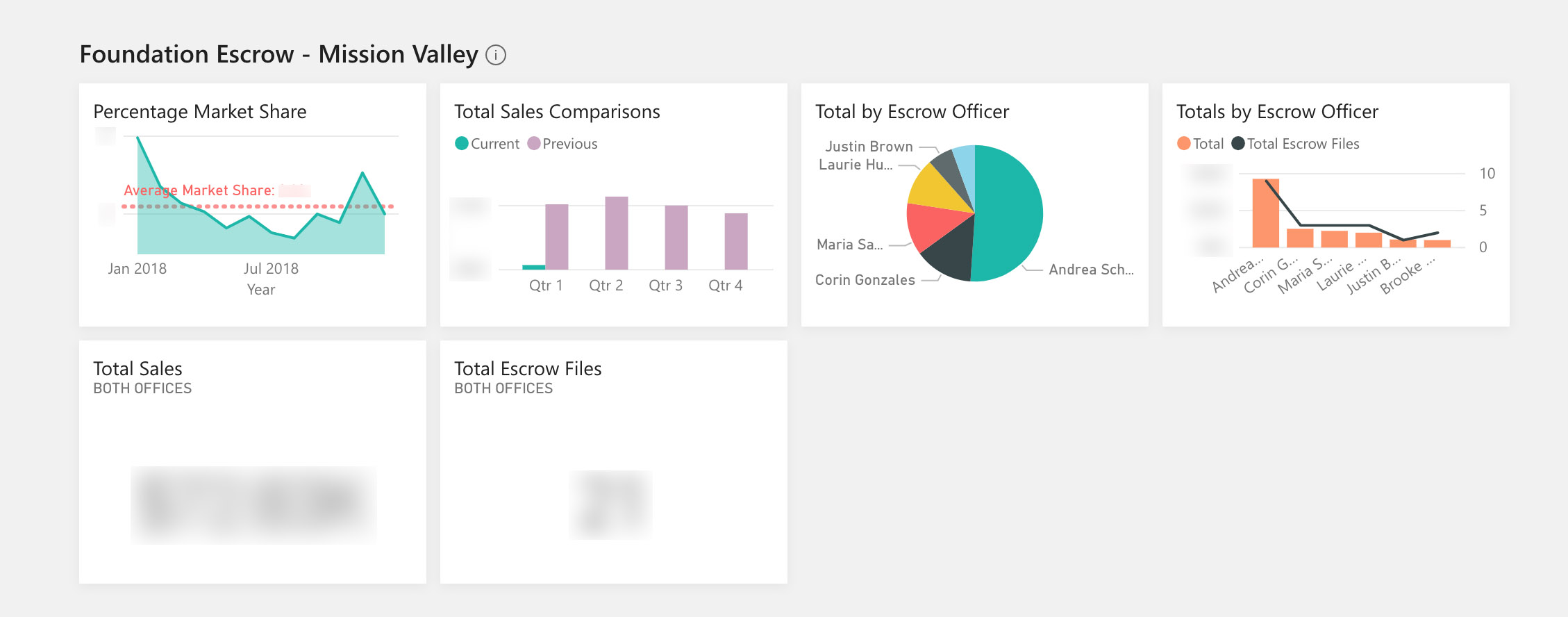Select the orange Corin G... bar

click(1300, 238)
